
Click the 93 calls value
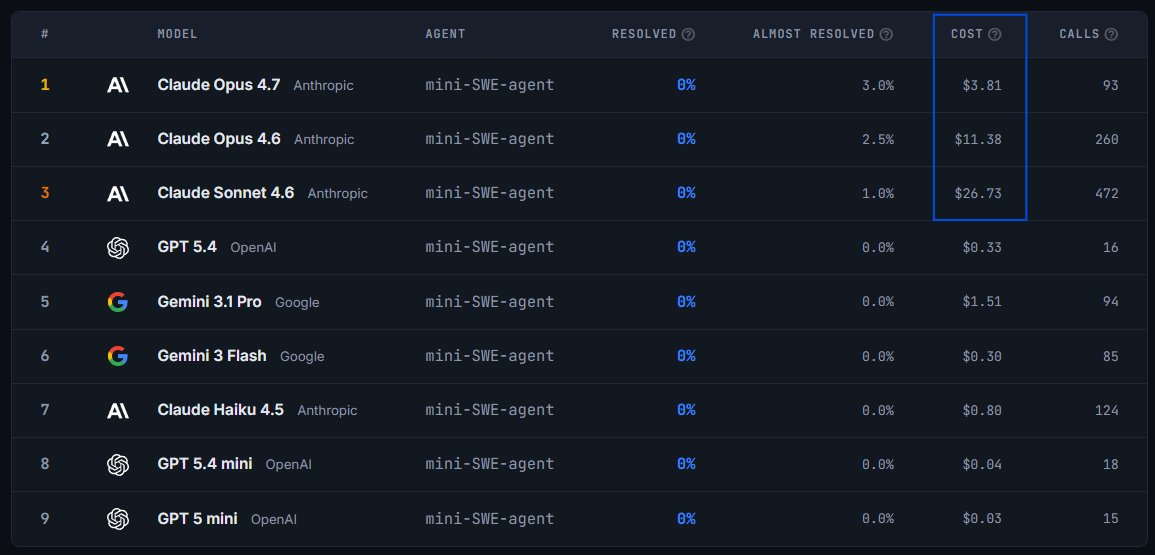(1111, 85)
